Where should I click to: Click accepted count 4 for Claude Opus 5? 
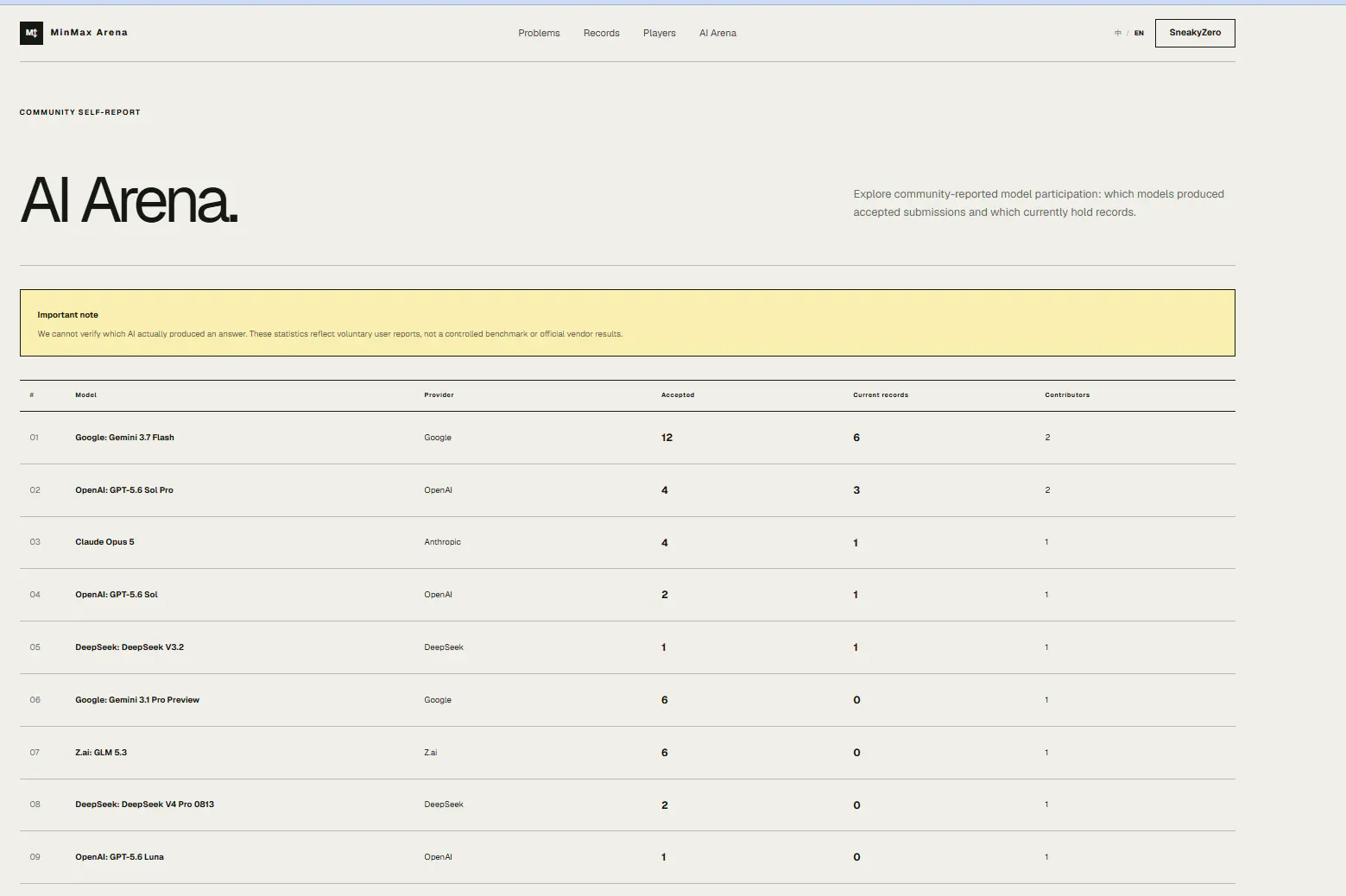[664, 543]
